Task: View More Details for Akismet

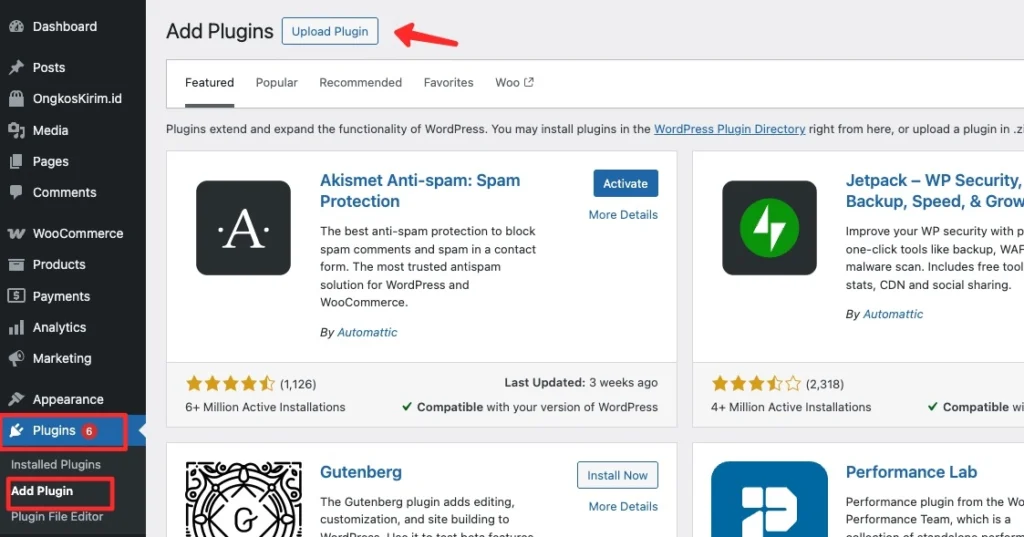Action: [x=623, y=215]
